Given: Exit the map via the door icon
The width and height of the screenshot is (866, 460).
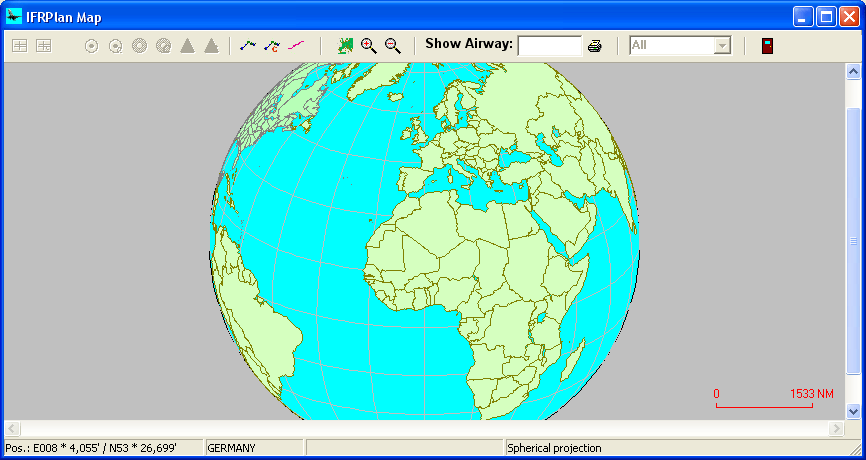Looking at the screenshot, I should point(767,46).
